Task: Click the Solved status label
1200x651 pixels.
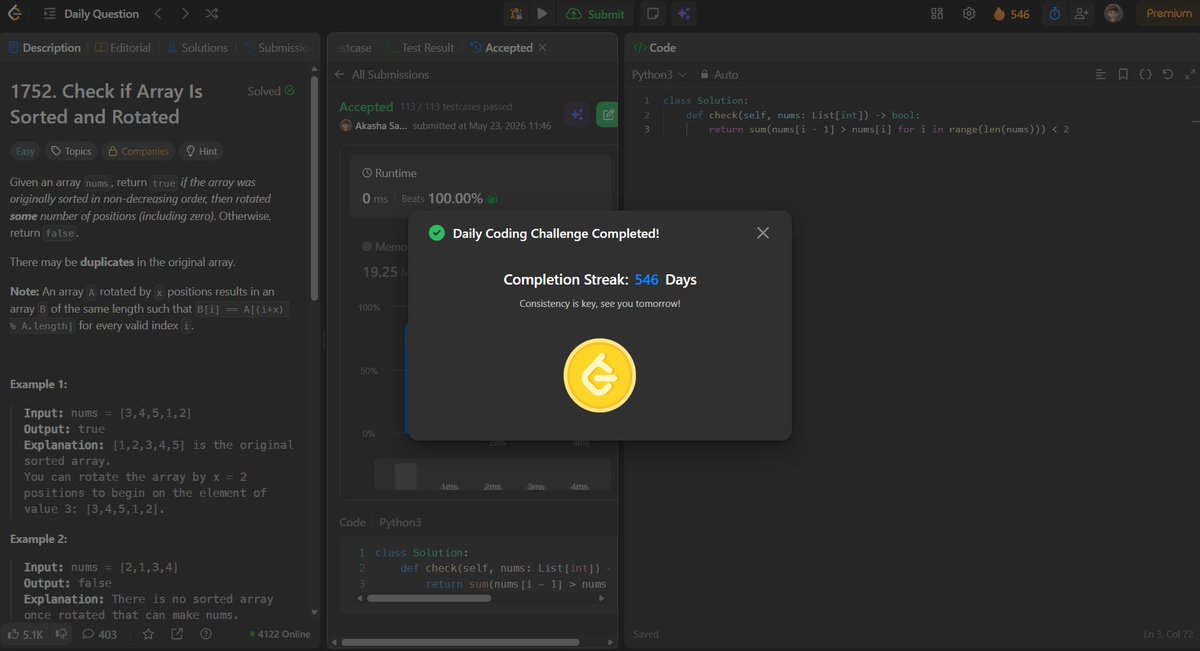Action: click(x=271, y=91)
